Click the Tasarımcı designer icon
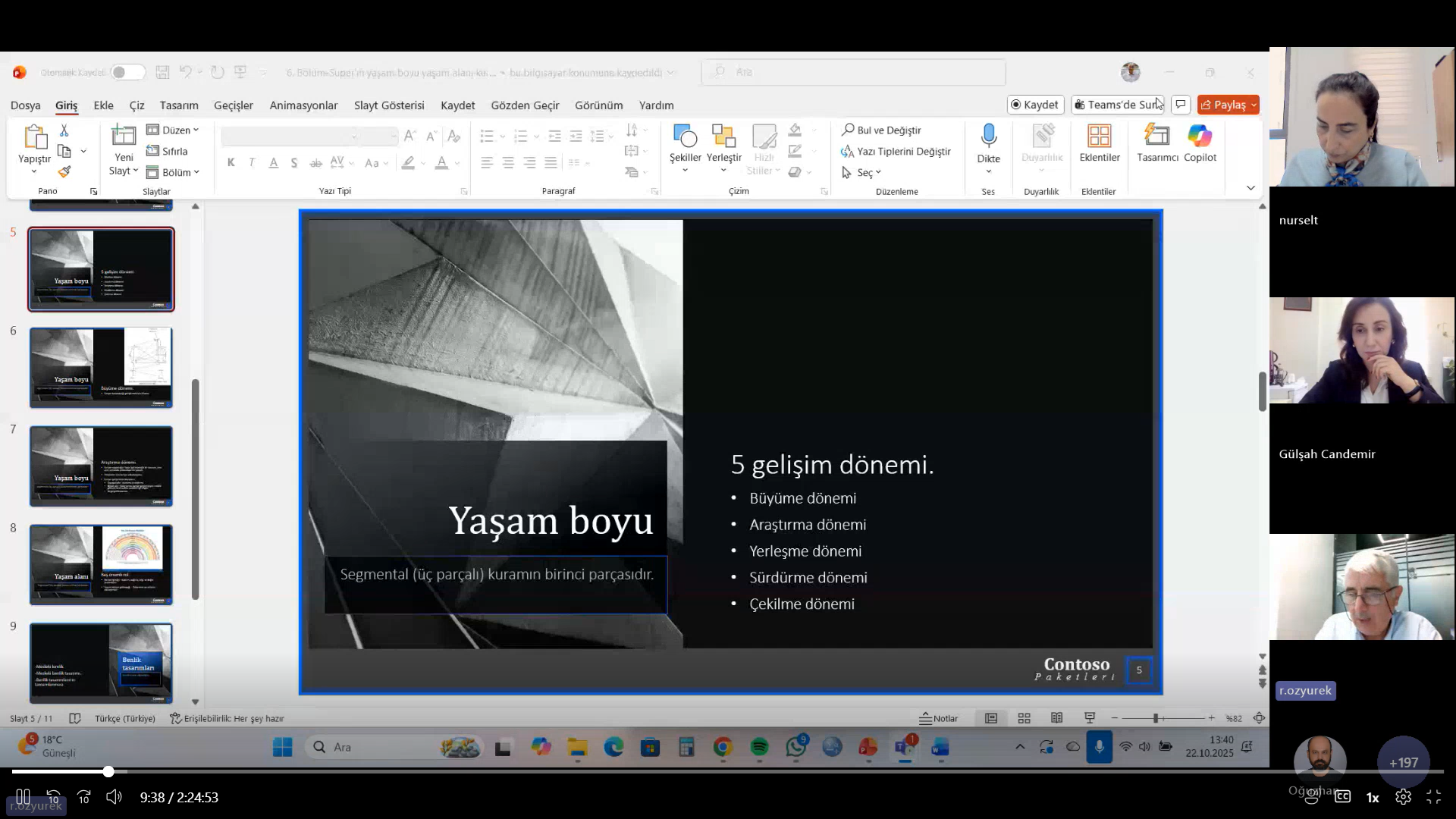Image resolution: width=1456 pixels, height=819 pixels. [x=1156, y=136]
